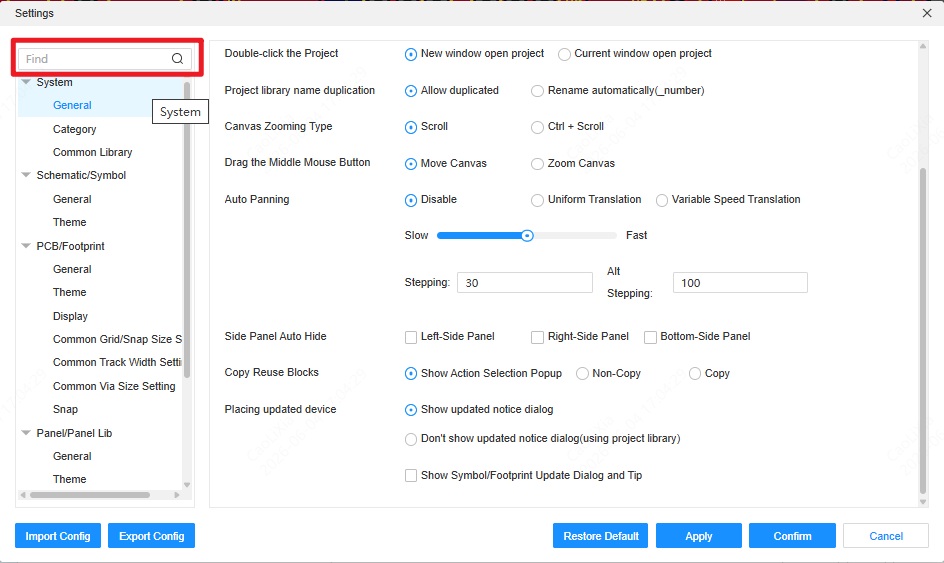The width and height of the screenshot is (944, 563).
Task: Open Theme under Panel/Panel Lib
Action: (x=69, y=479)
